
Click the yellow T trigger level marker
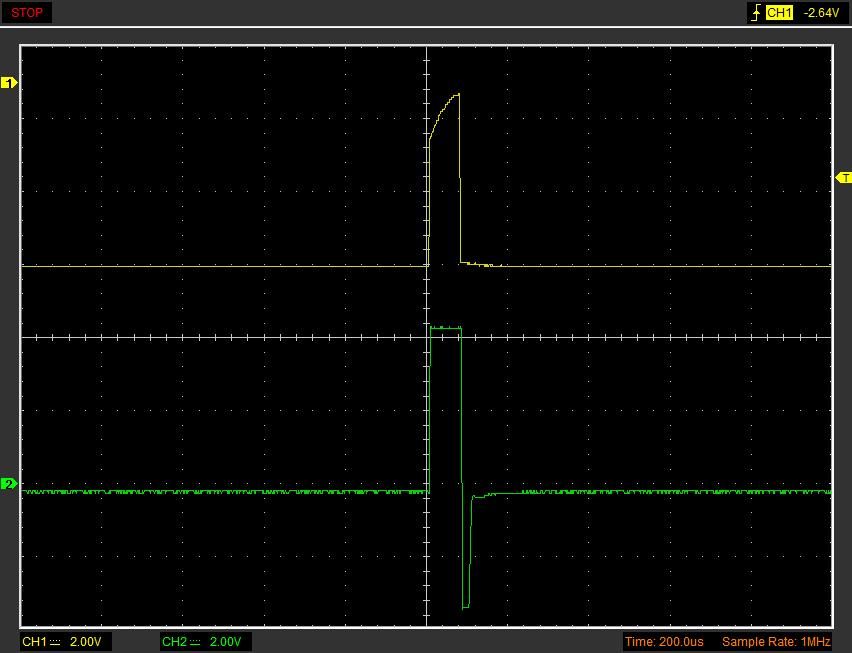click(843, 177)
